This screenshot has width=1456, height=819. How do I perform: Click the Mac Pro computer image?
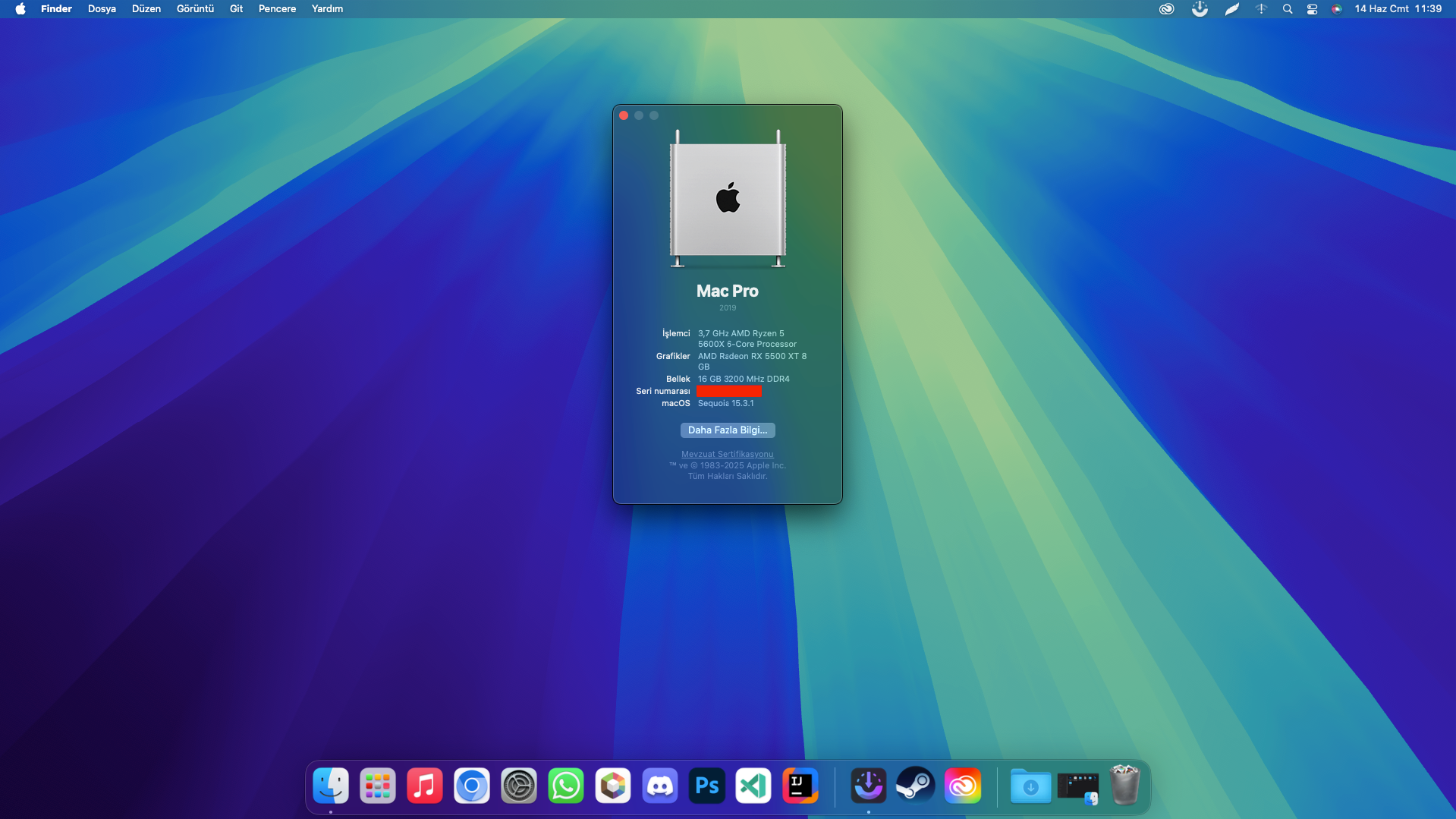728,199
